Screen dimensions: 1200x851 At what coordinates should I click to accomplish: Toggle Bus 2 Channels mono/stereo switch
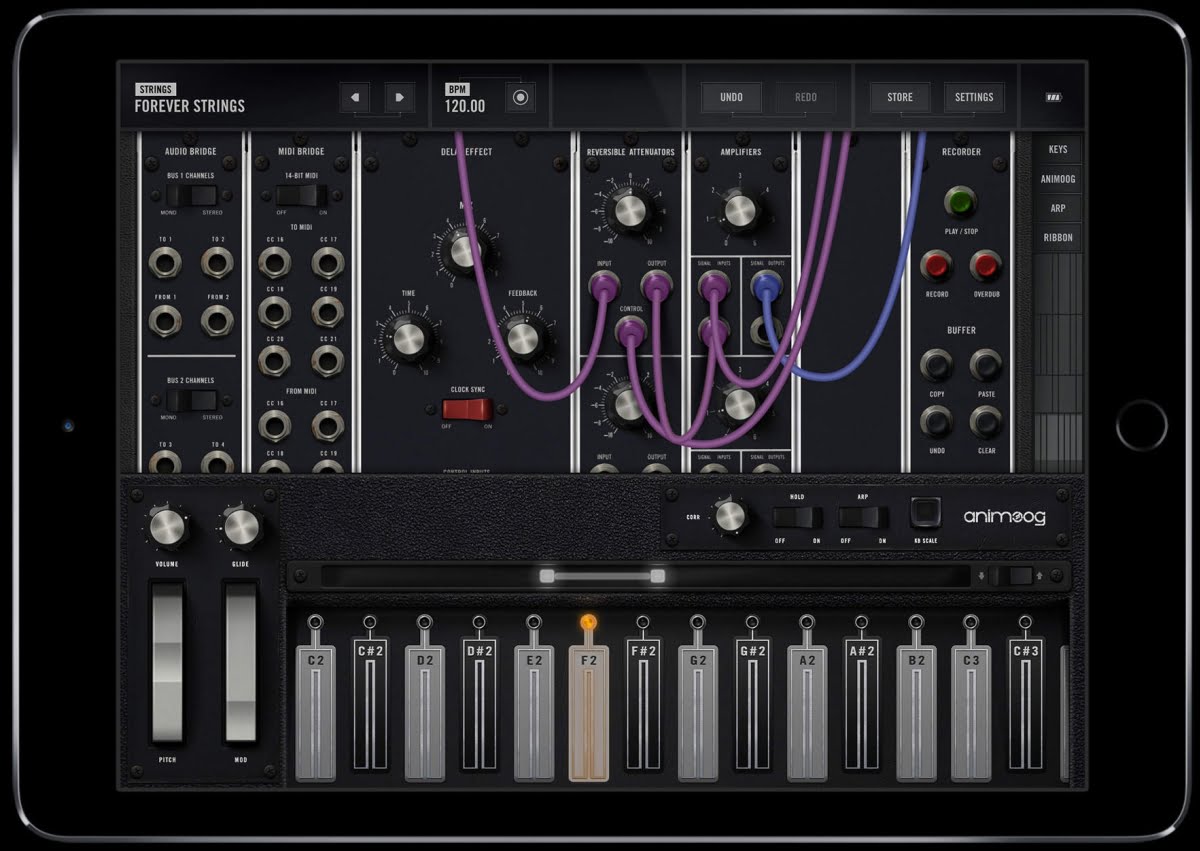tap(191, 399)
